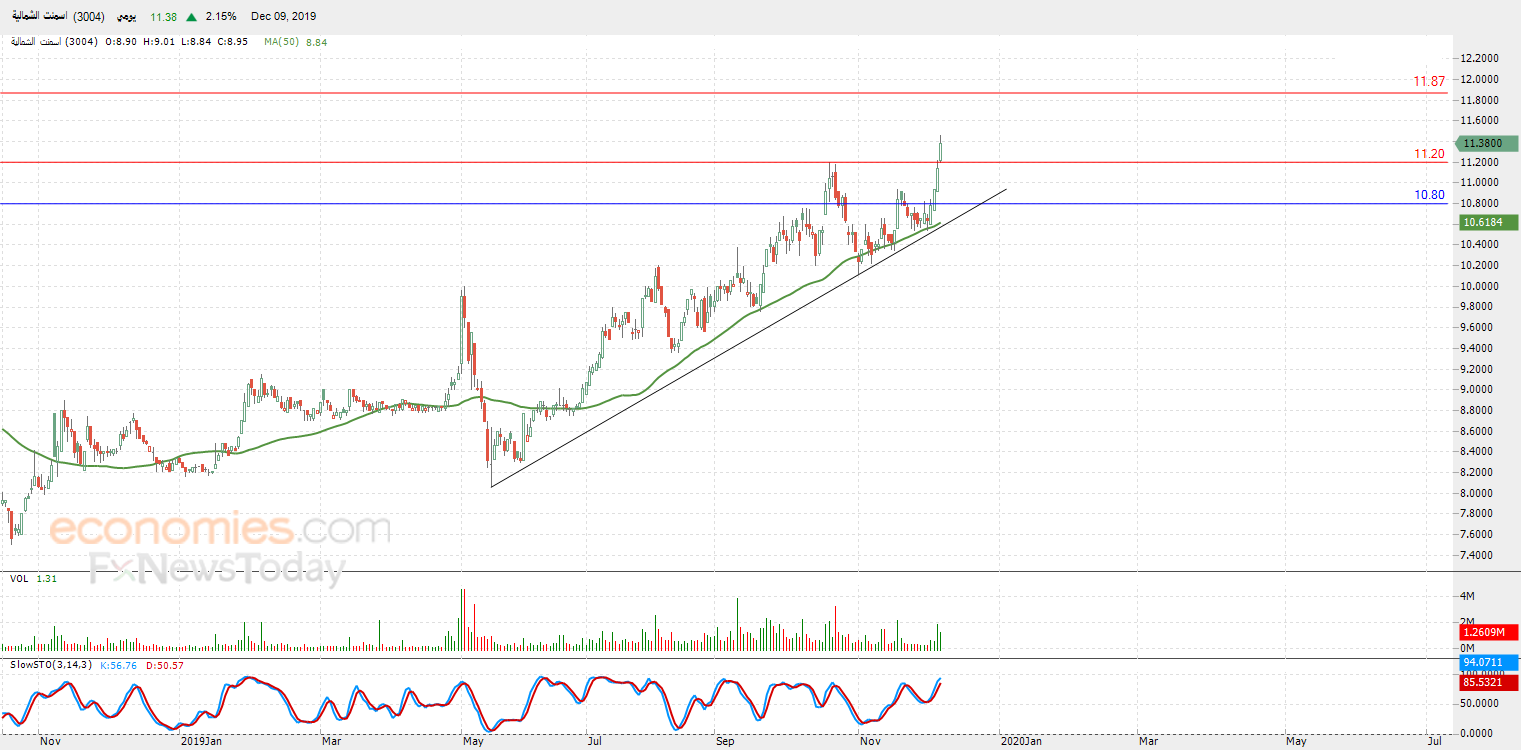This screenshot has width=1521, height=750.
Task: Click the Dec 09, 2019 date label
Action: point(283,17)
